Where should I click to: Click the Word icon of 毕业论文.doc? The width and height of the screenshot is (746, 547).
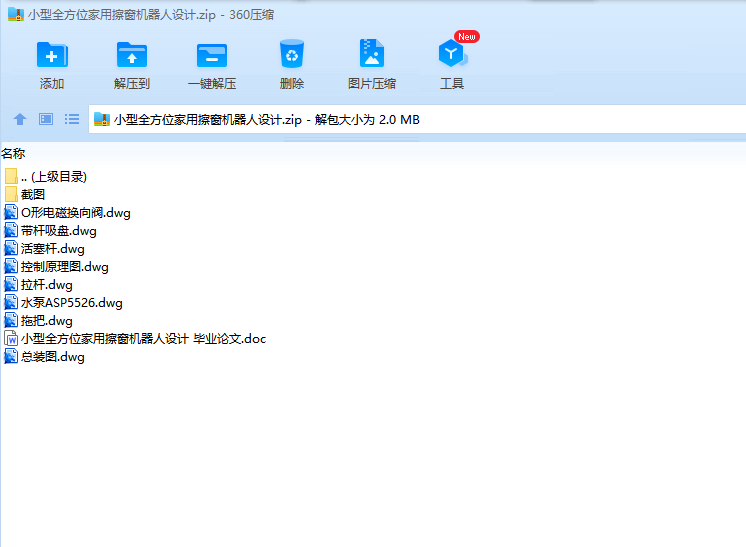[11, 338]
